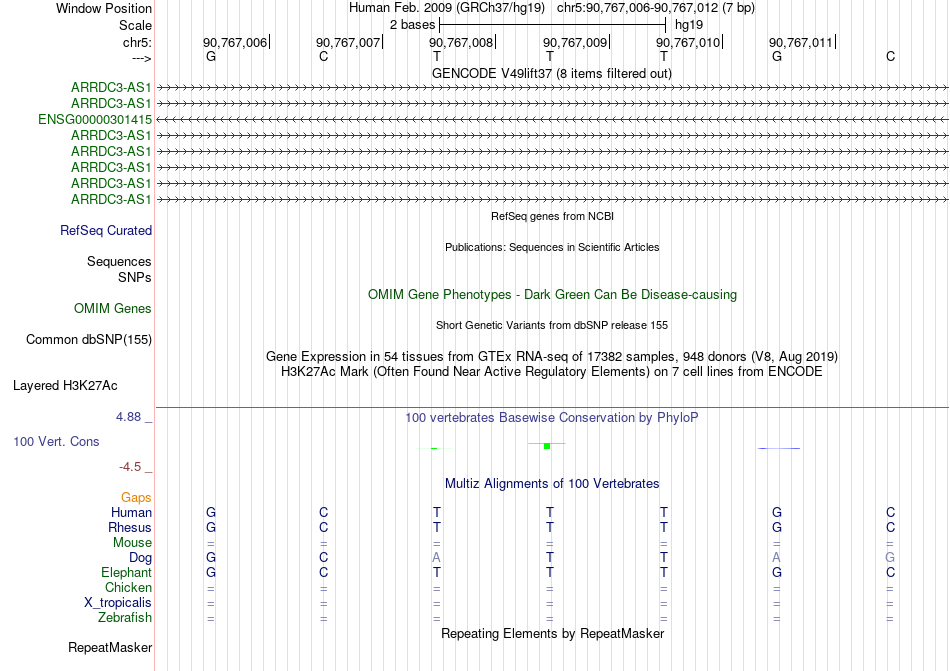Click the OMIM Gene Phenotypes green title
Viewport: 950px width, 671px height.
tap(553, 294)
